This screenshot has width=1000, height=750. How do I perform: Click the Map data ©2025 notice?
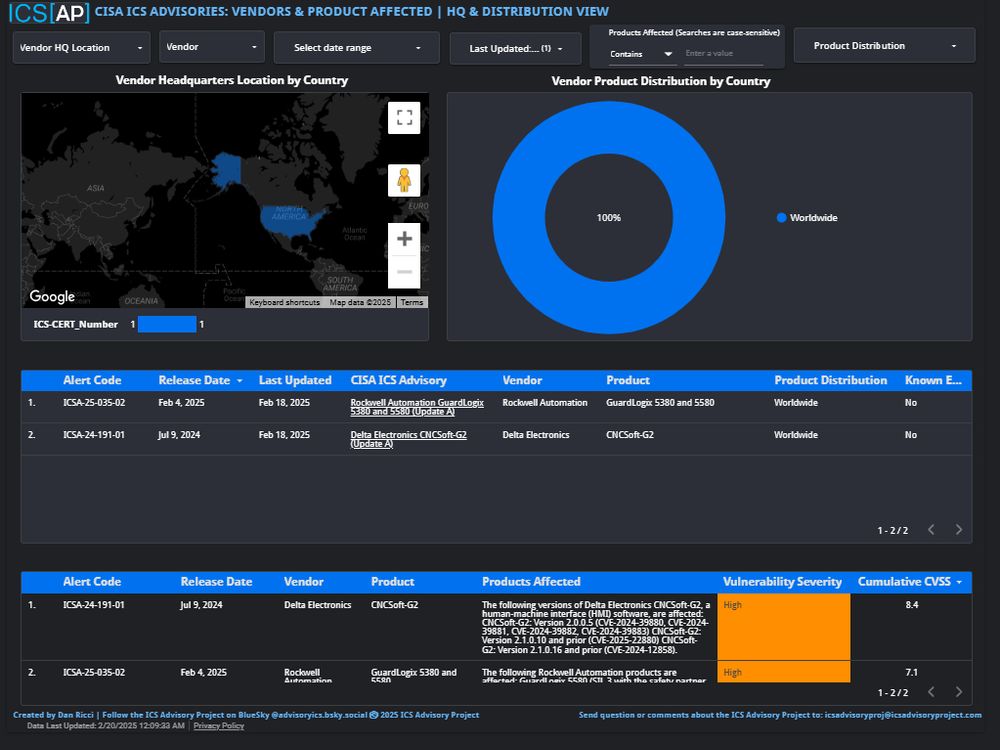tap(360, 302)
